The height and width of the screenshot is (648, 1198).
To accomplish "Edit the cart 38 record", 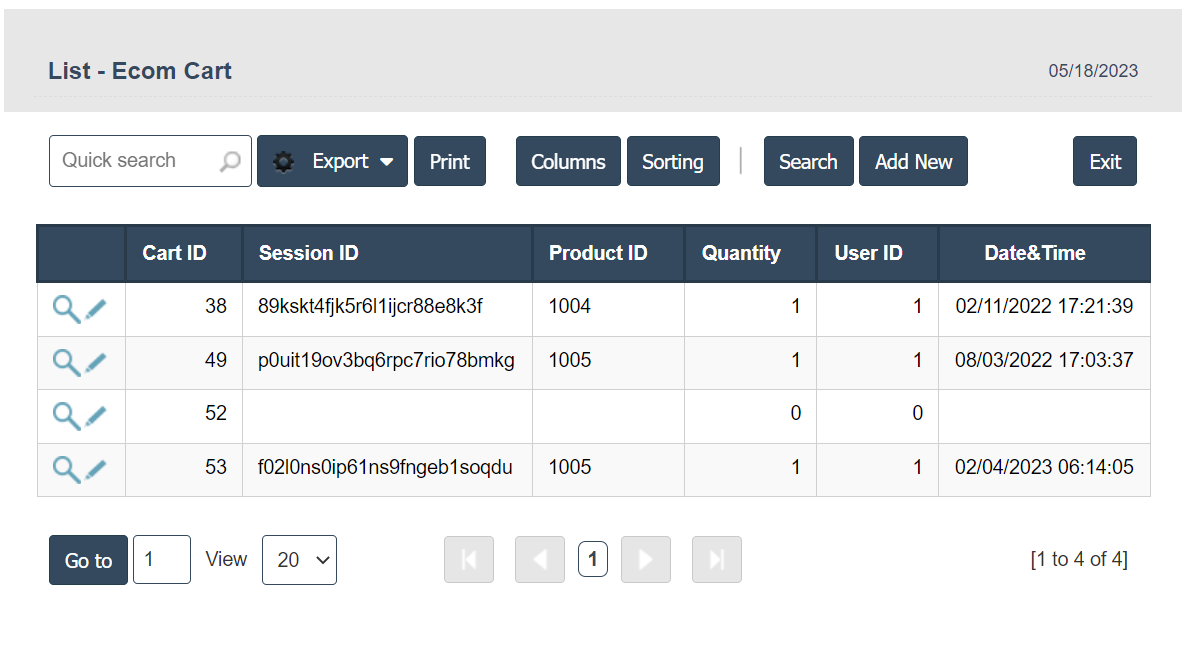I will (x=95, y=309).
